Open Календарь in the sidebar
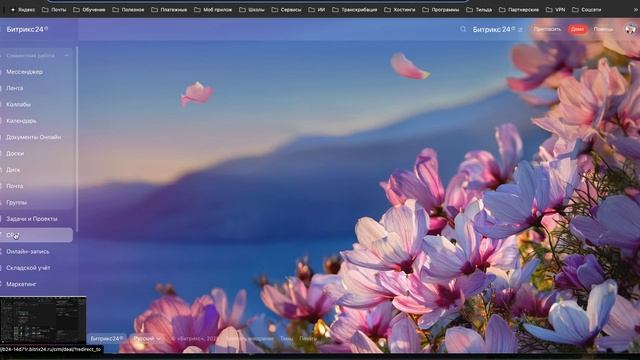640x360 pixels. [21, 121]
